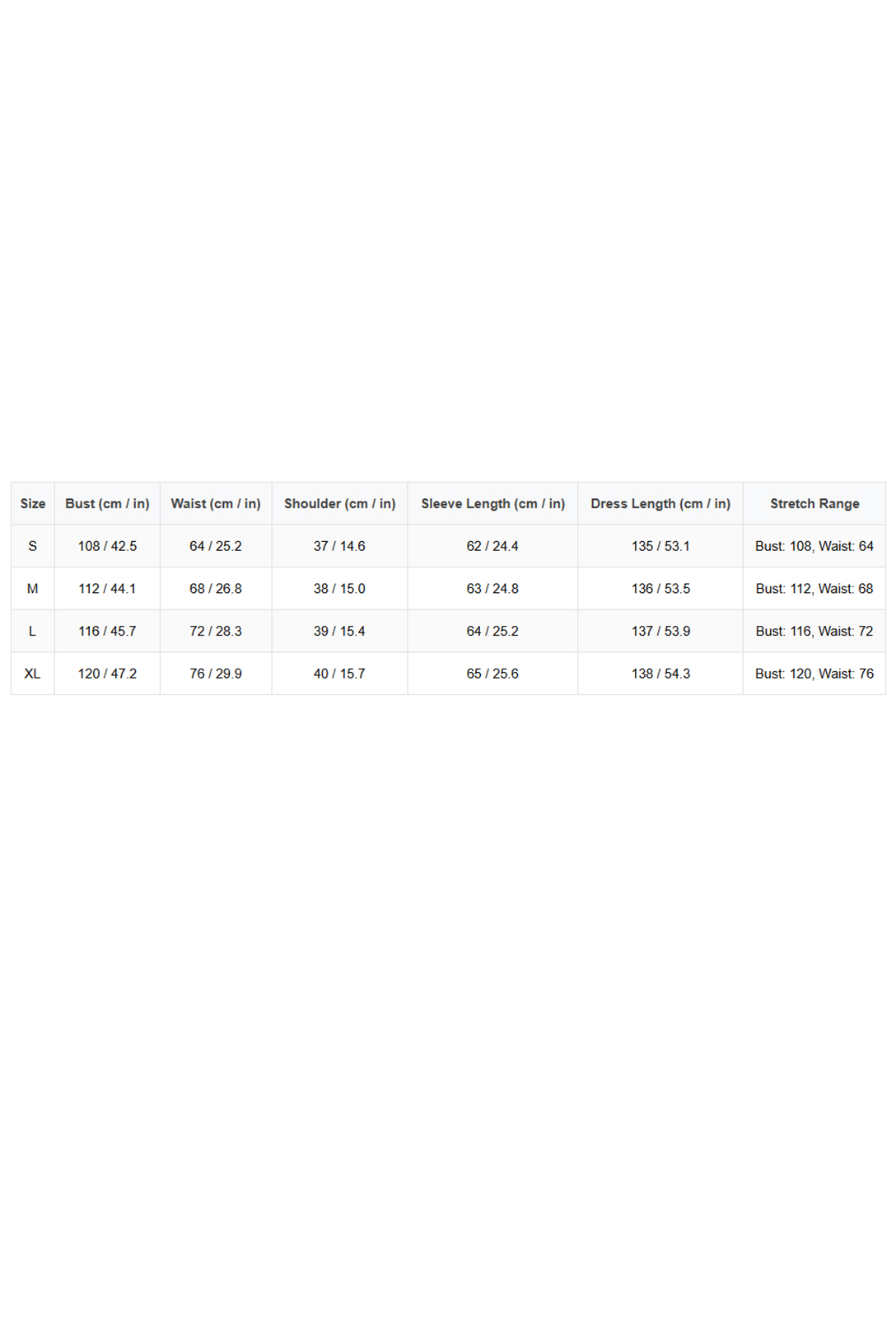Select the "Bust: 120, Waist: 76" cell

point(814,674)
